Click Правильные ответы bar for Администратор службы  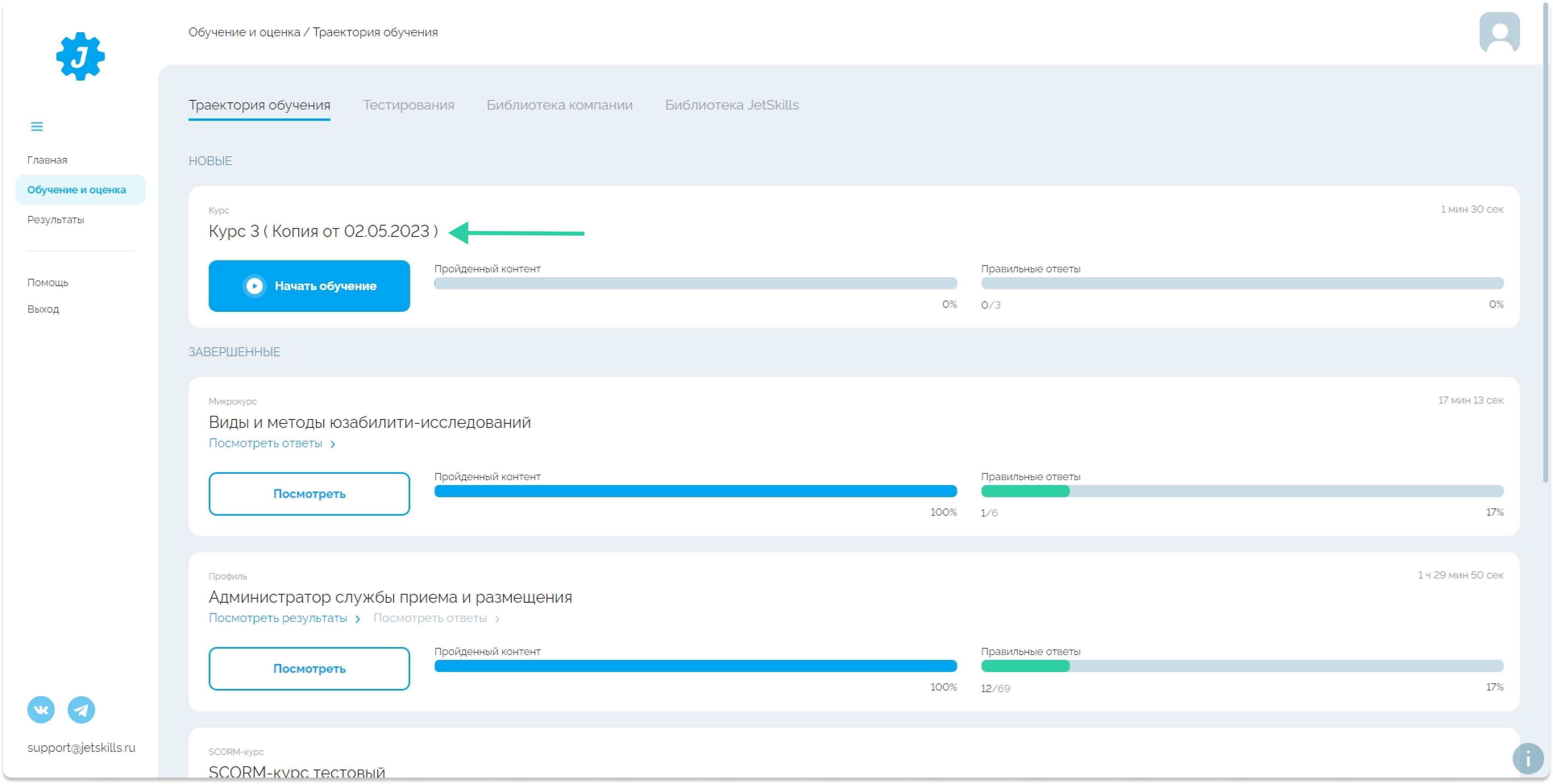(1242, 666)
